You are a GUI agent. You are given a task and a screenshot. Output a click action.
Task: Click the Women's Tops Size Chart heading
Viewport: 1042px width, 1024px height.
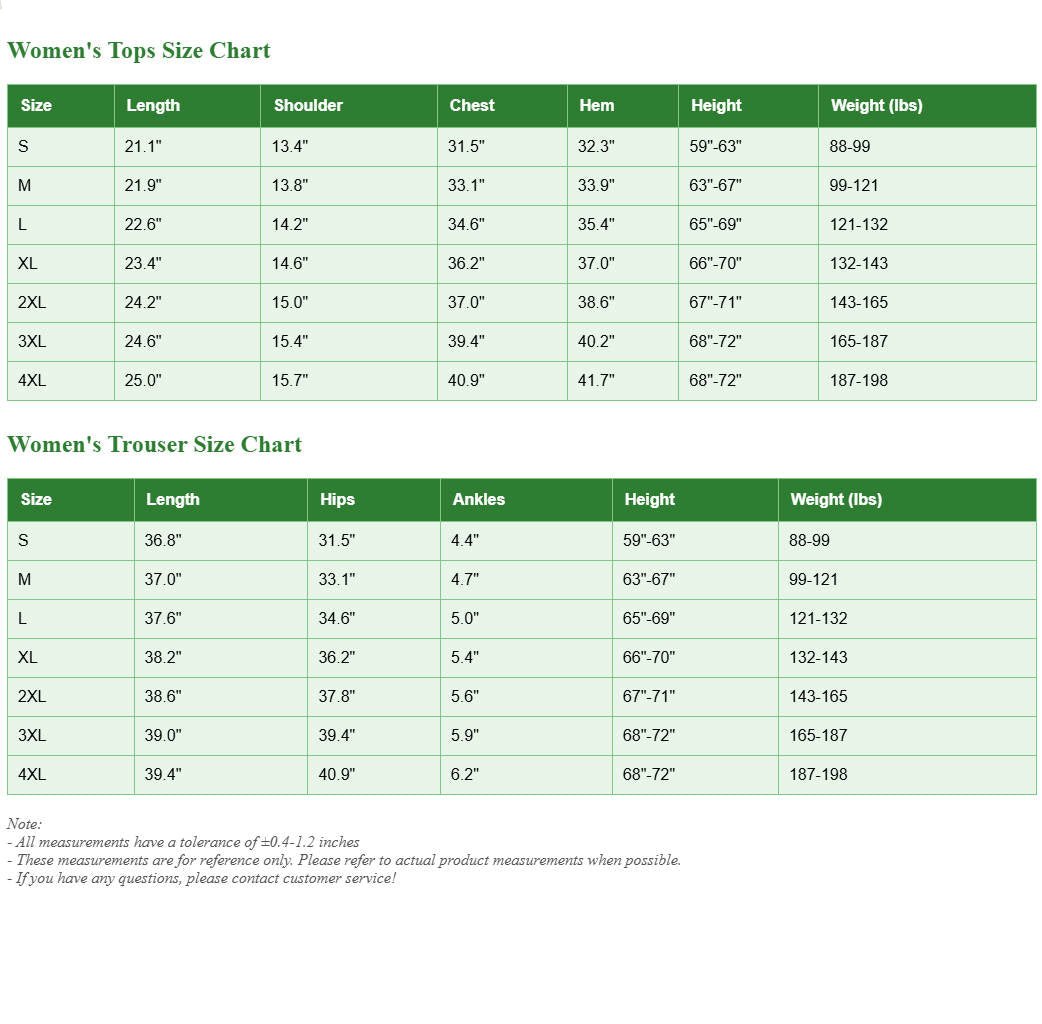[139, 51]
